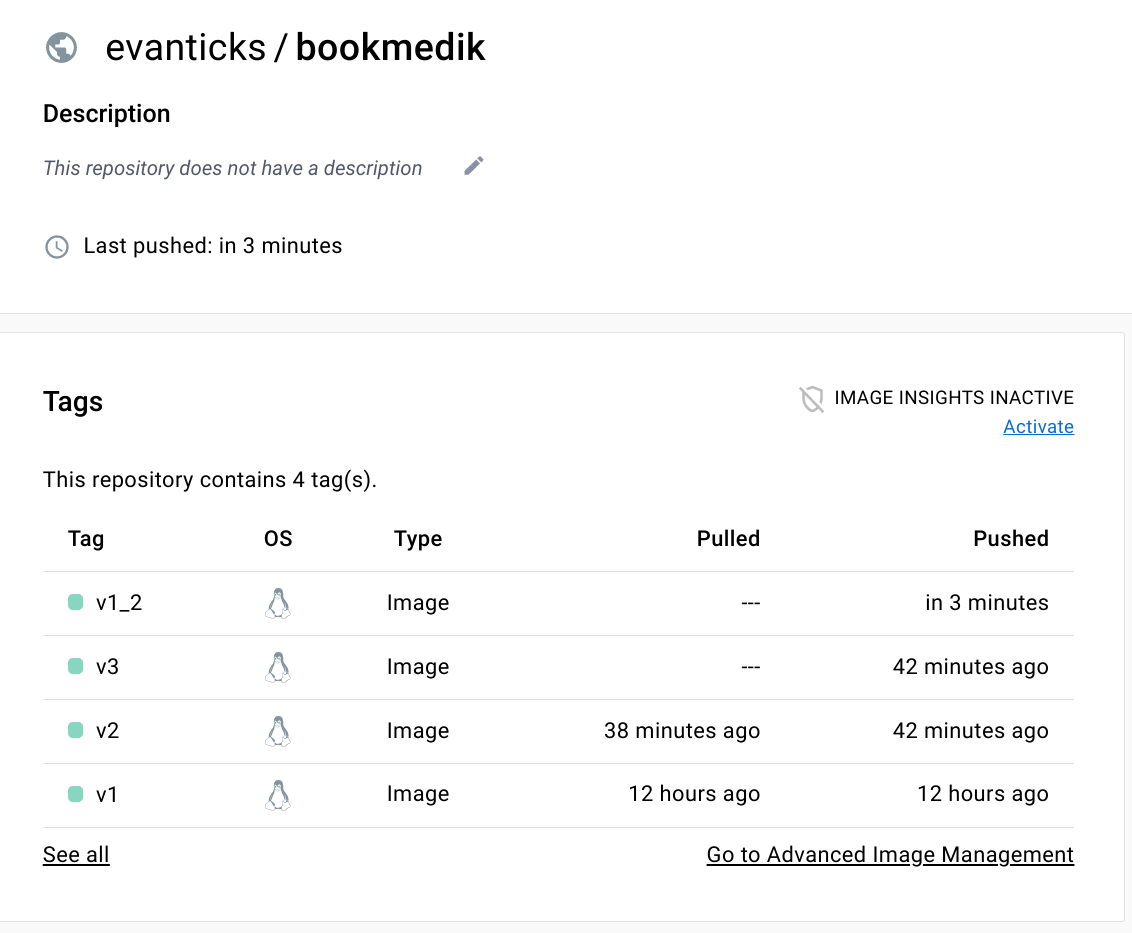The image size is (1132, 933).
Task: Click the Linux penguin icon for v3
Action: 278,667
